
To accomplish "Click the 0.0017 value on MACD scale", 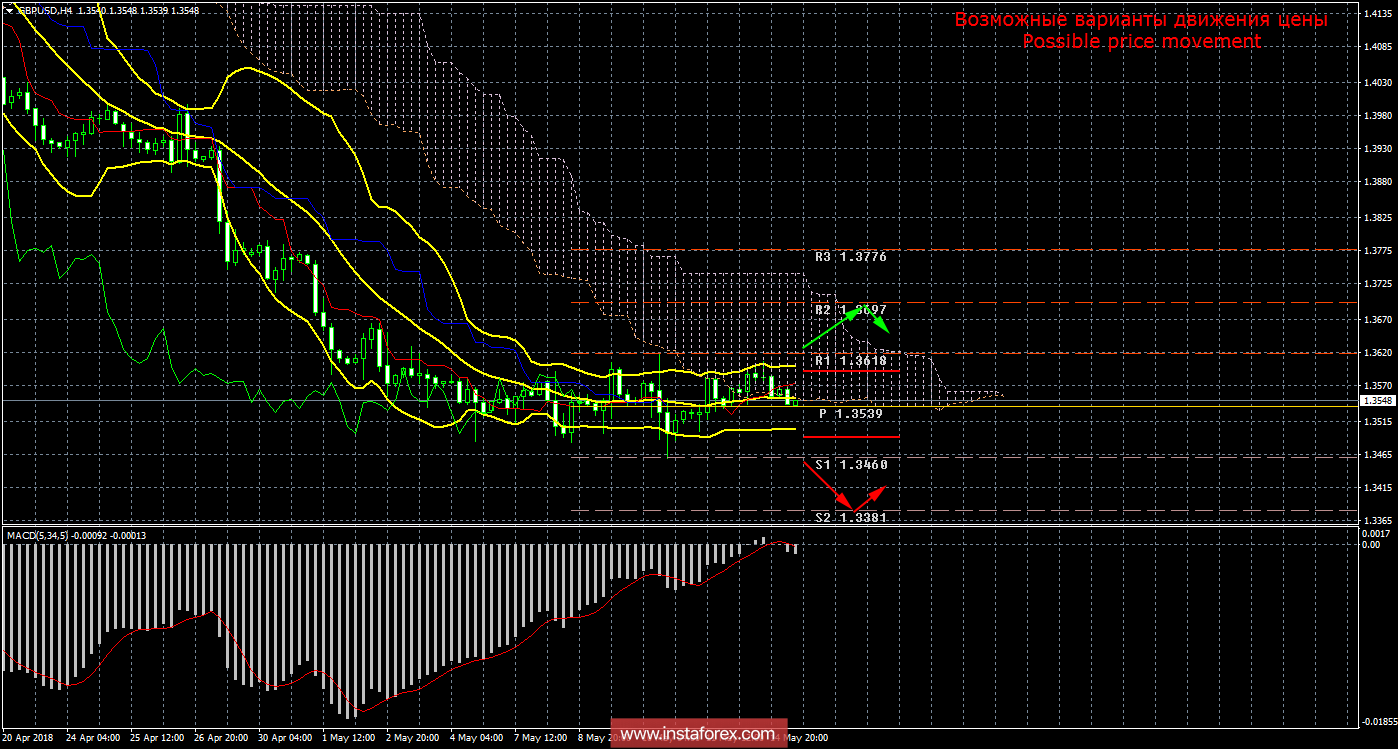I will point(1376,534).
